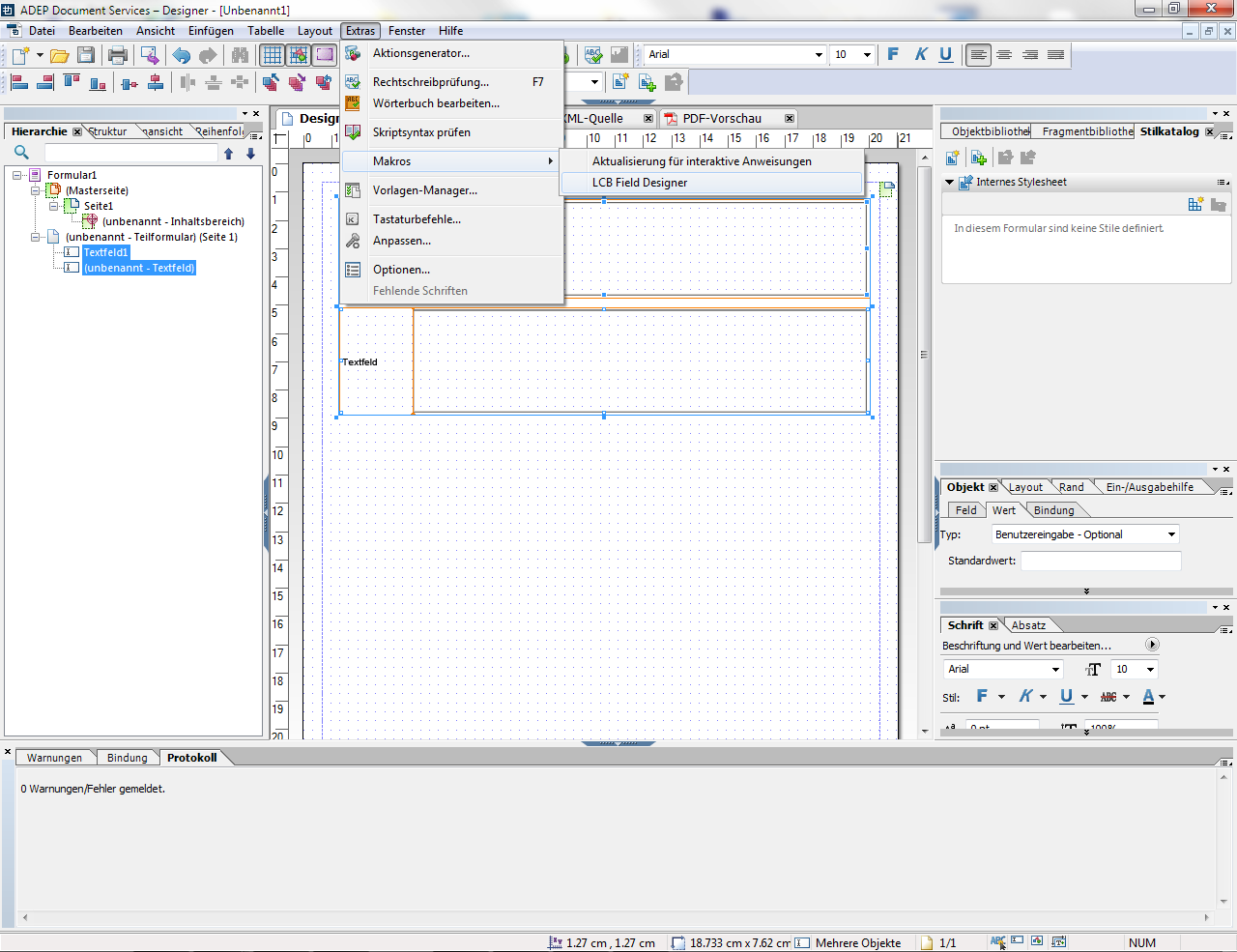Open Optionen... from the Extras menu
This screenshot has height=952, width=1237.
[401, 270]
